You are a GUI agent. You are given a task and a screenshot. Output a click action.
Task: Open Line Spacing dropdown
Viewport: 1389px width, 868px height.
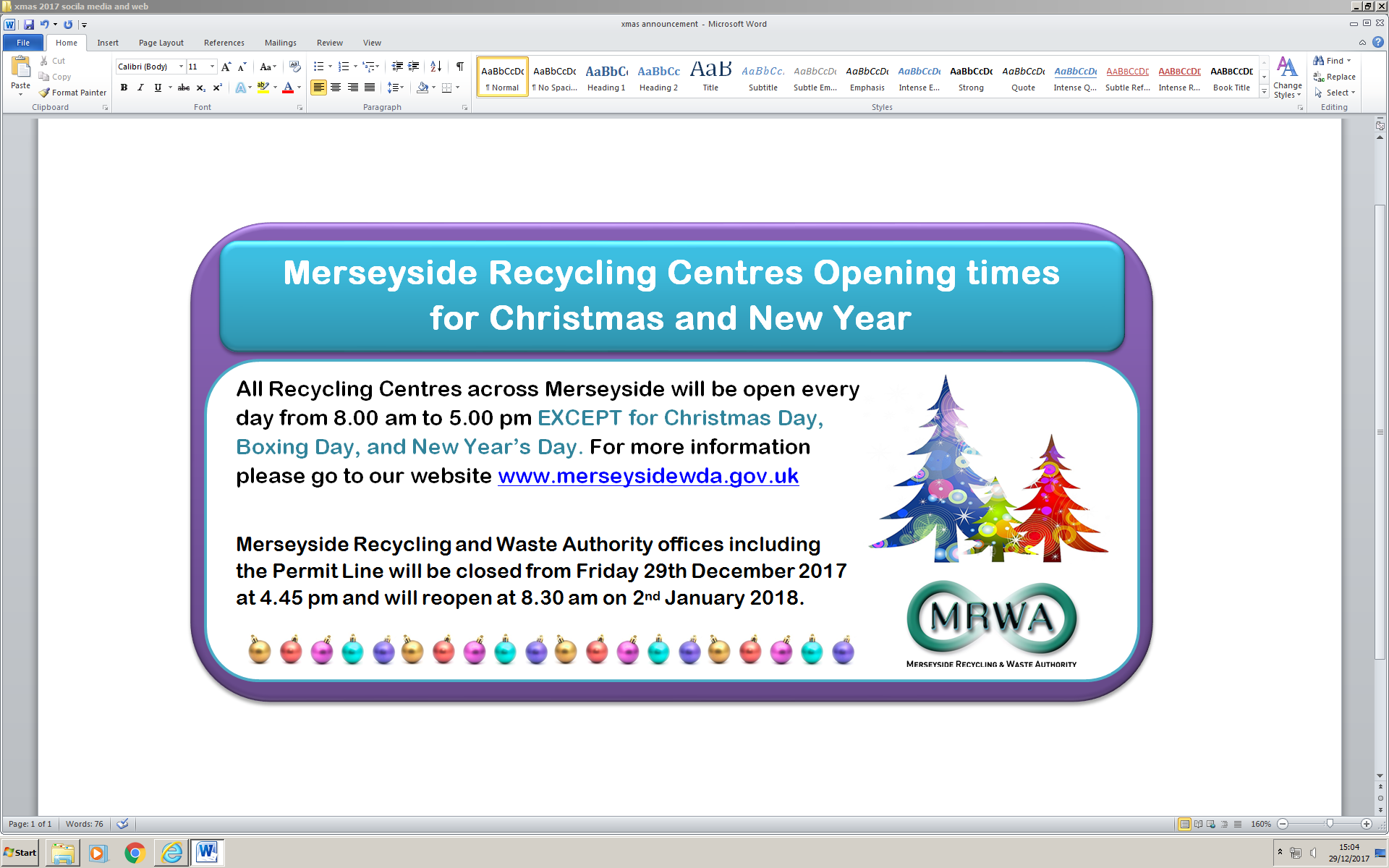(x=395, y=88)
